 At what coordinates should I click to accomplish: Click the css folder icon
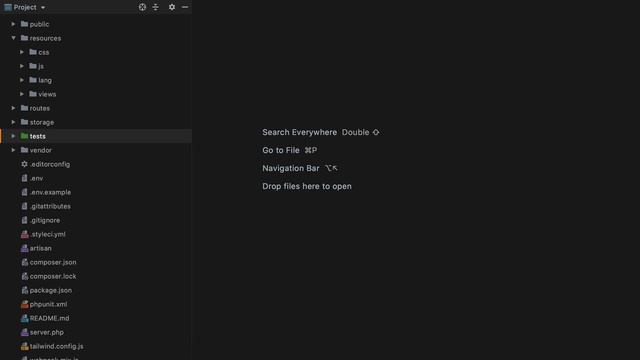click(33, 52)
